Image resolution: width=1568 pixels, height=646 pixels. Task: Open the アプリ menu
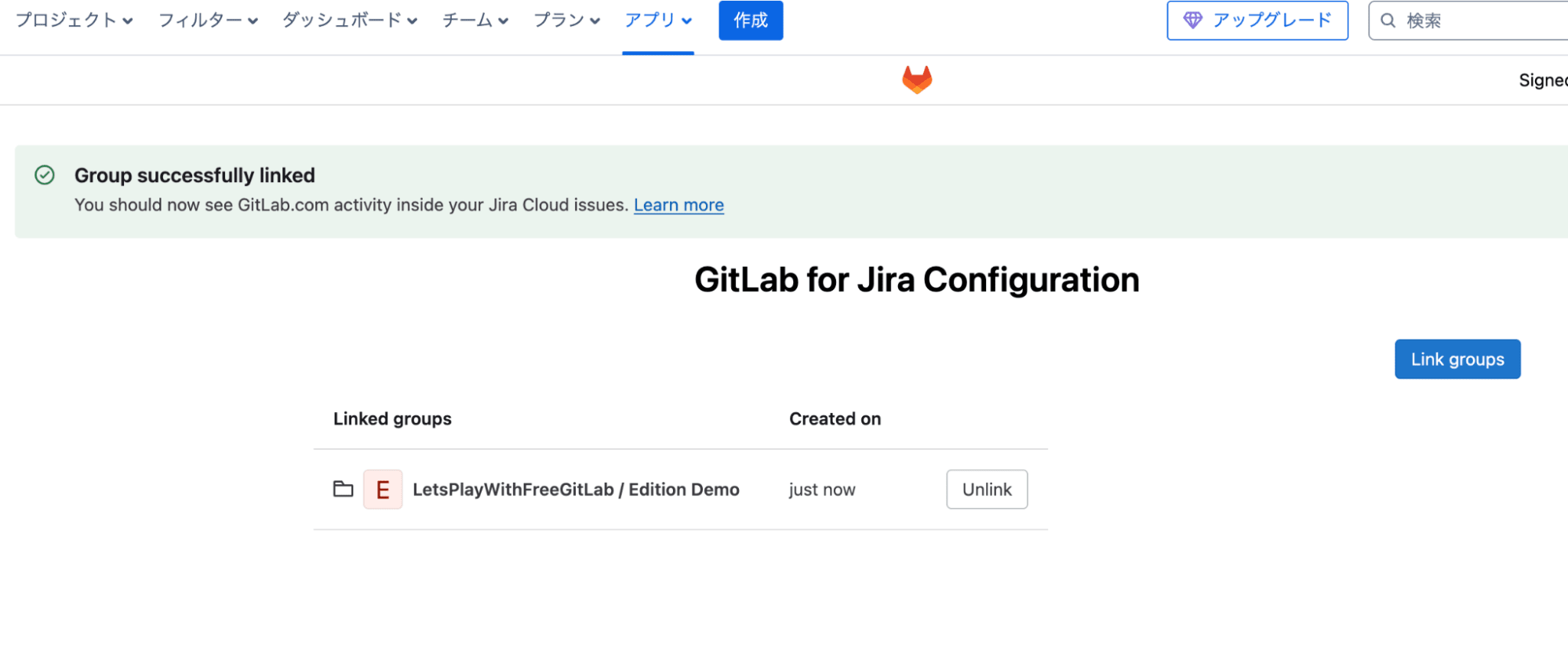tap(658, 20)
